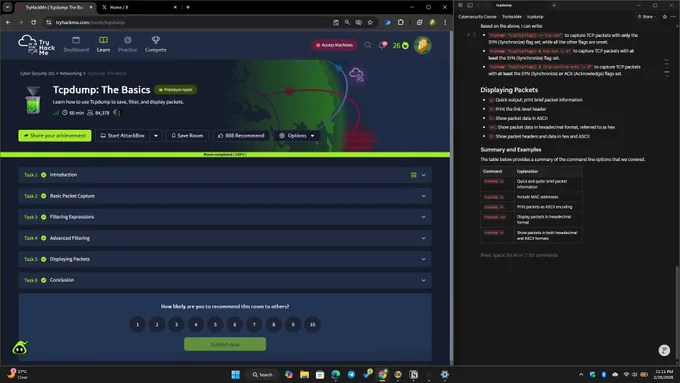Open the user profile avatar menu

pyautogui.click(x=422, y=45)
